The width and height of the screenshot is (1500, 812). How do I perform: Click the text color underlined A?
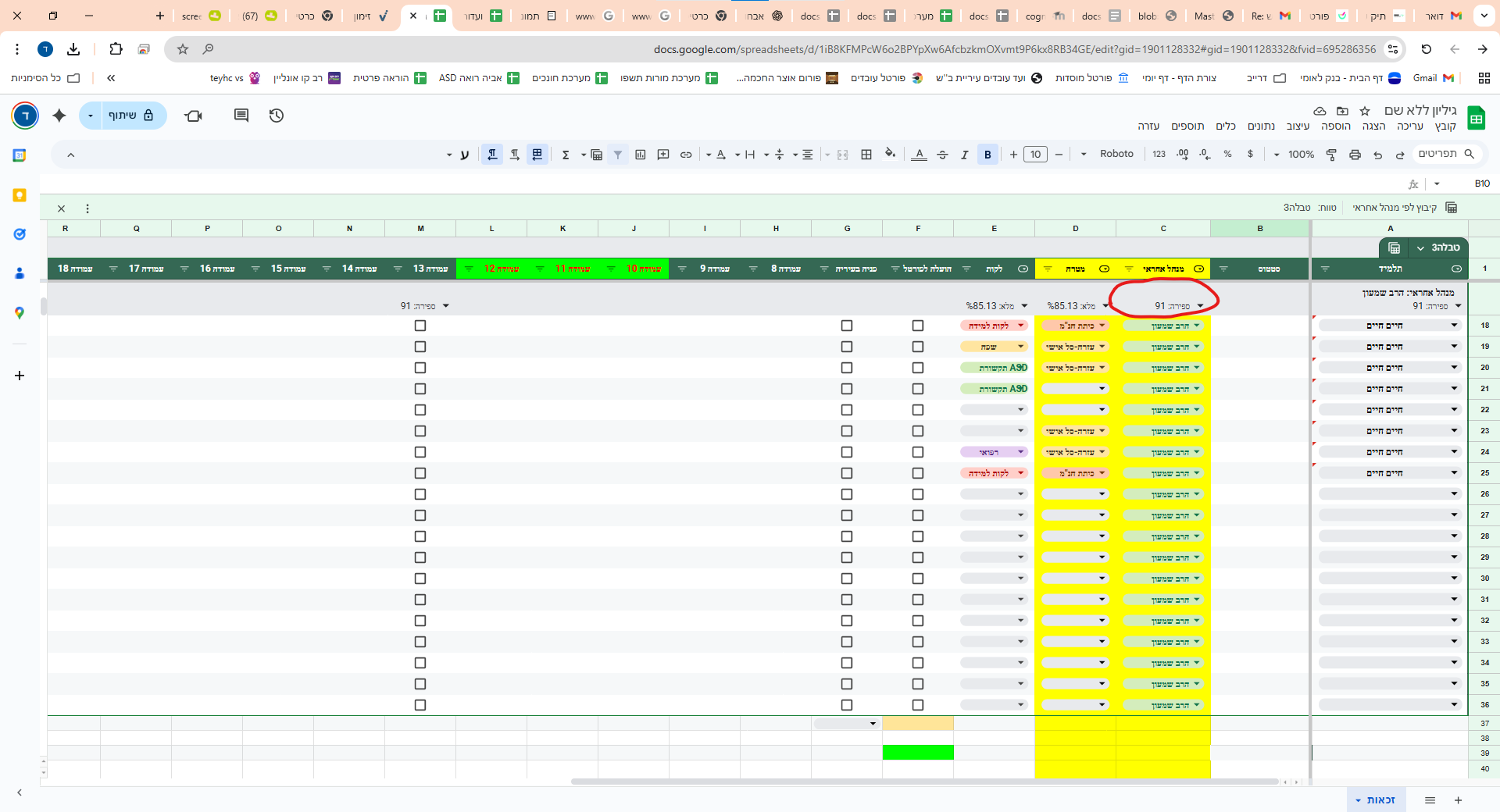(x=920, y=155)
